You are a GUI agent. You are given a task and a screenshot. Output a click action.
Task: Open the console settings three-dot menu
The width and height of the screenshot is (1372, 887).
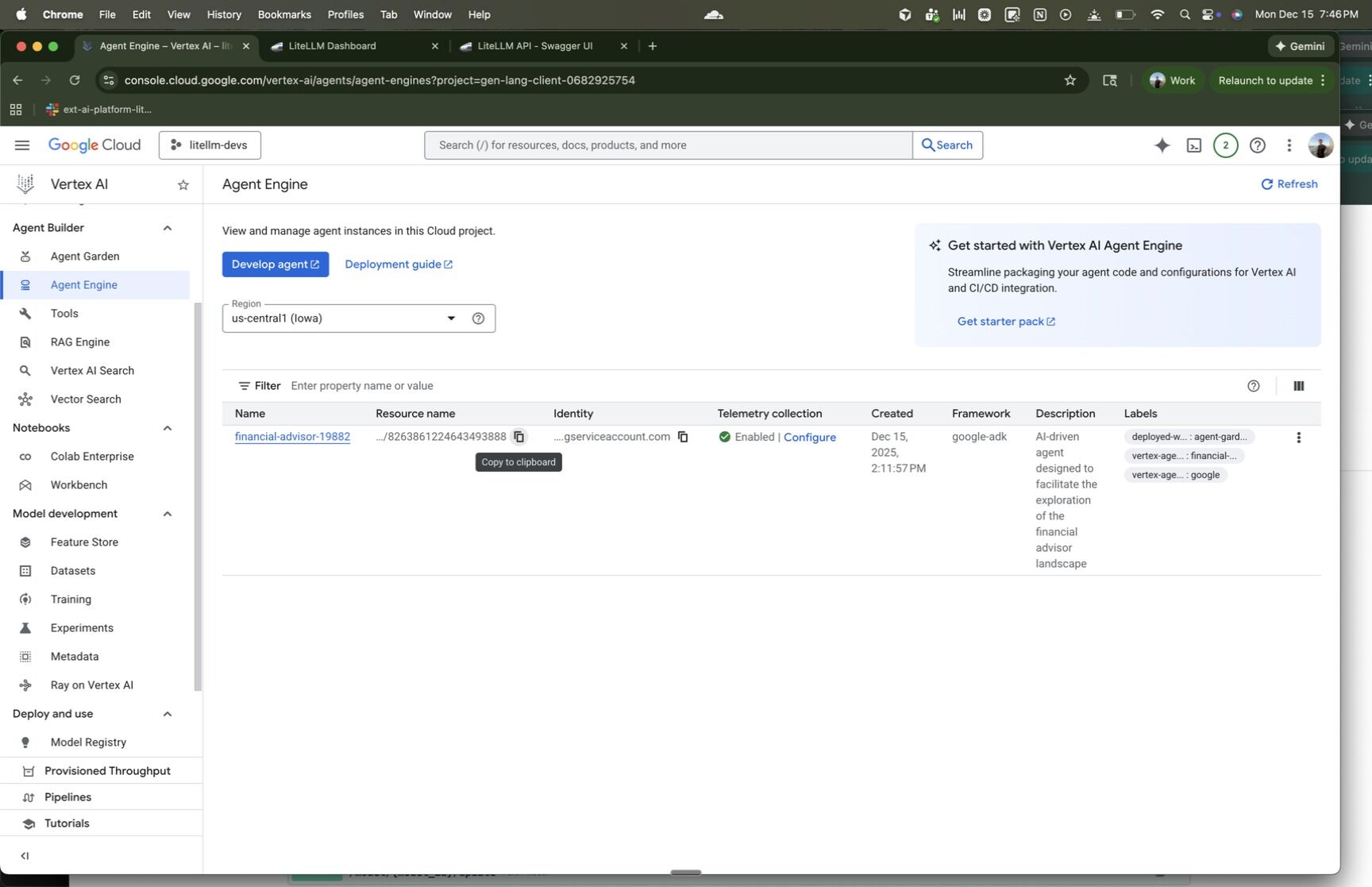click(1289, 145)
